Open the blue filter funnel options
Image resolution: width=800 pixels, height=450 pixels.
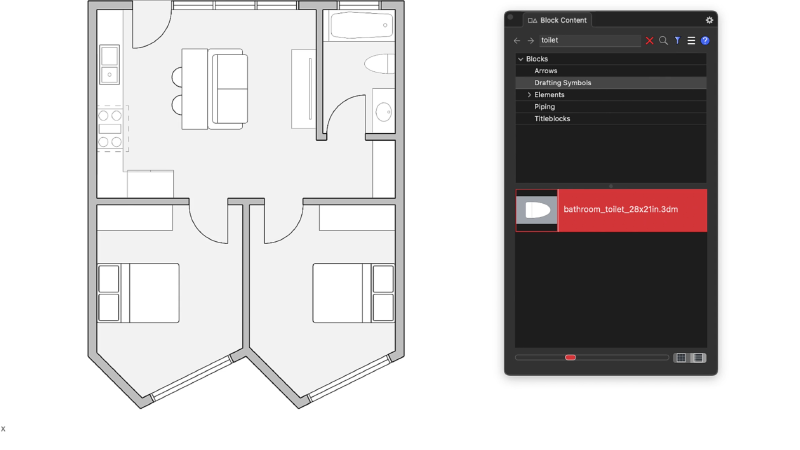[677, 40]
